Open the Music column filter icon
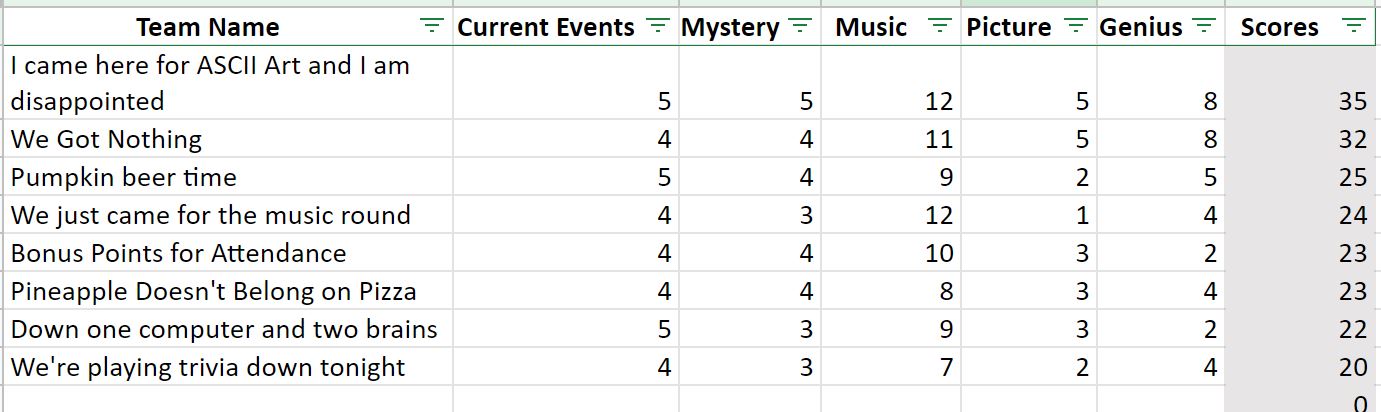1381x412 pixels. [x=939, y=27]
